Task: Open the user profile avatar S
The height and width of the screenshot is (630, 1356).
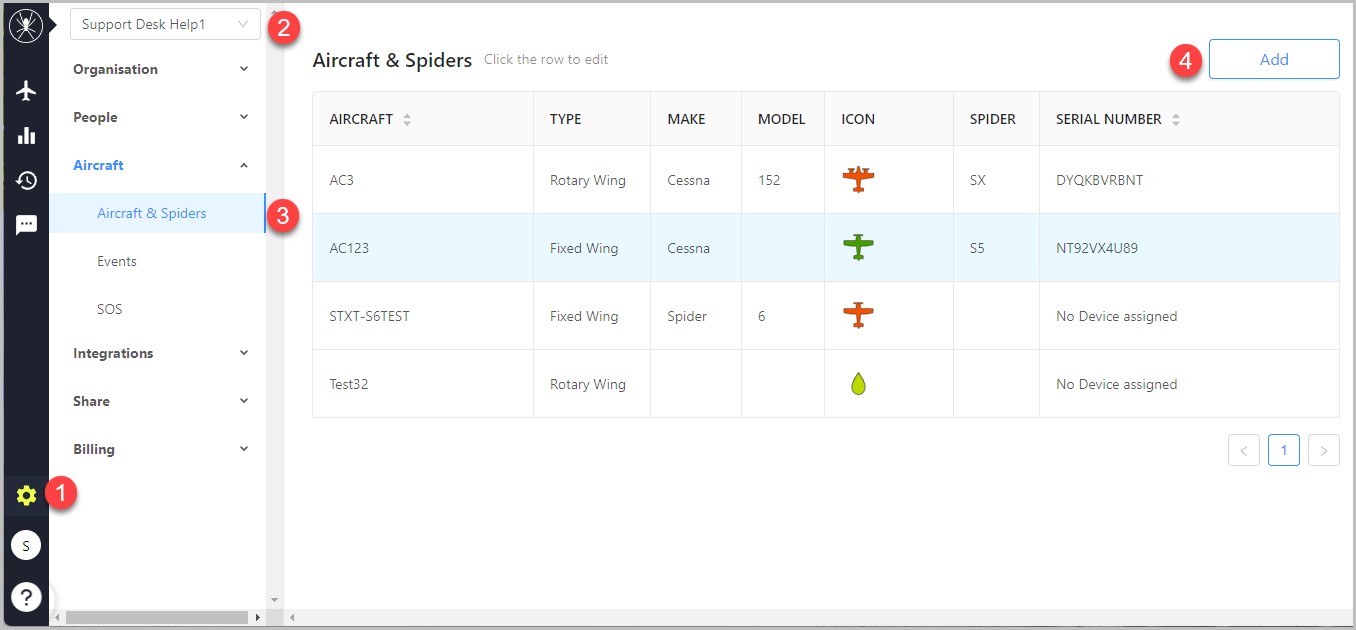Action: pos(26,546)
